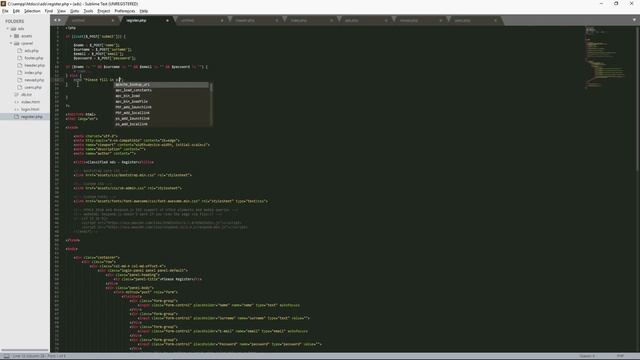Image resolution: width=640 pixels, height=360 pixels.
Task: Open index.php in the sidebar
Action: 33,73
